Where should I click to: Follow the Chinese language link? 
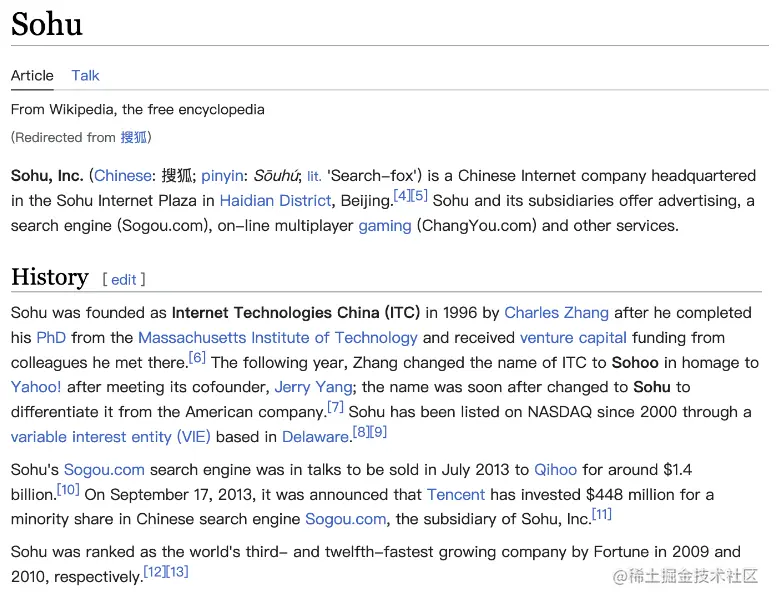pyautogui.click(x=123, y=176)
